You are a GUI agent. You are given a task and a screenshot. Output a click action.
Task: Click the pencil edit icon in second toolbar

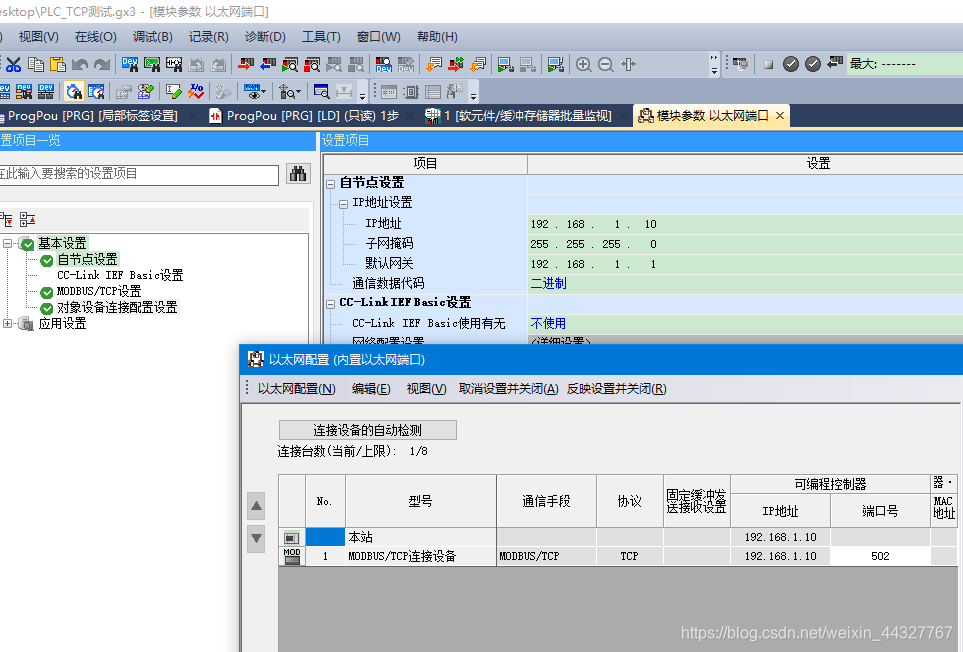point(173,92)
